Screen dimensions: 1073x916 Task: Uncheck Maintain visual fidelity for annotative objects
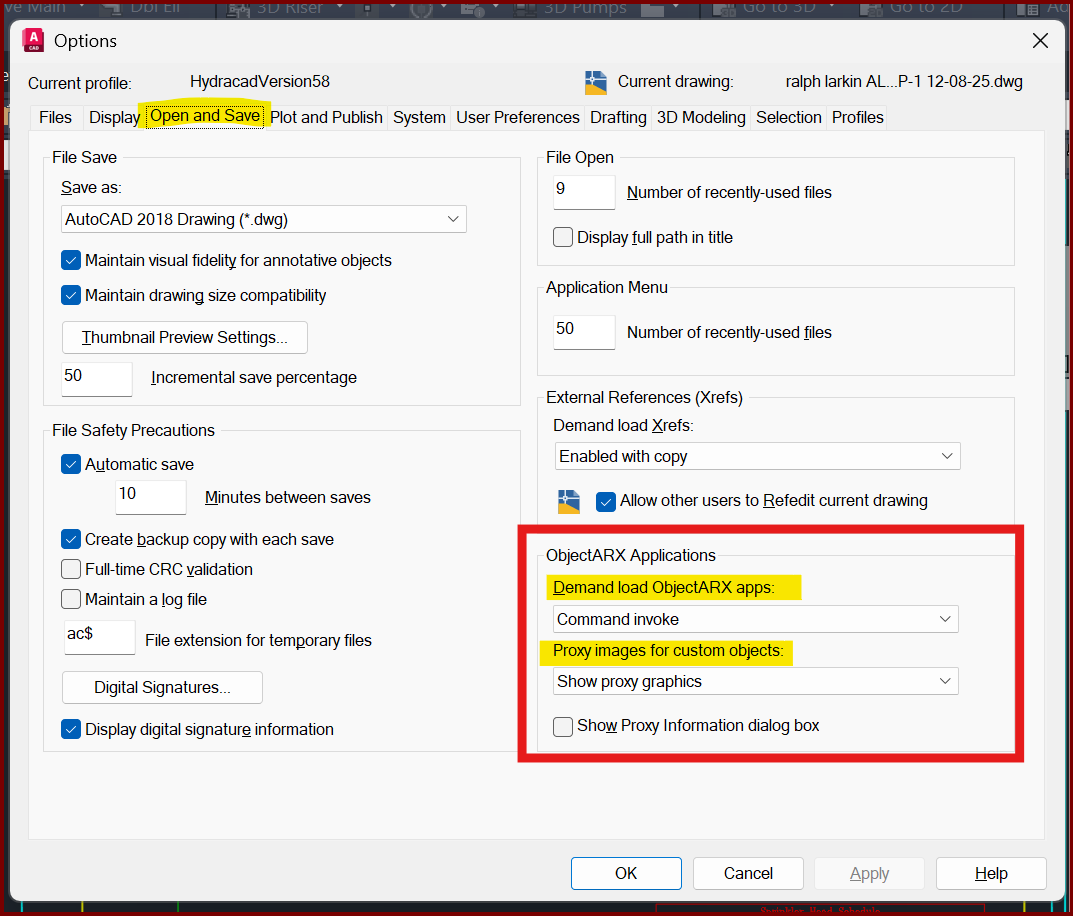(71, 261)
